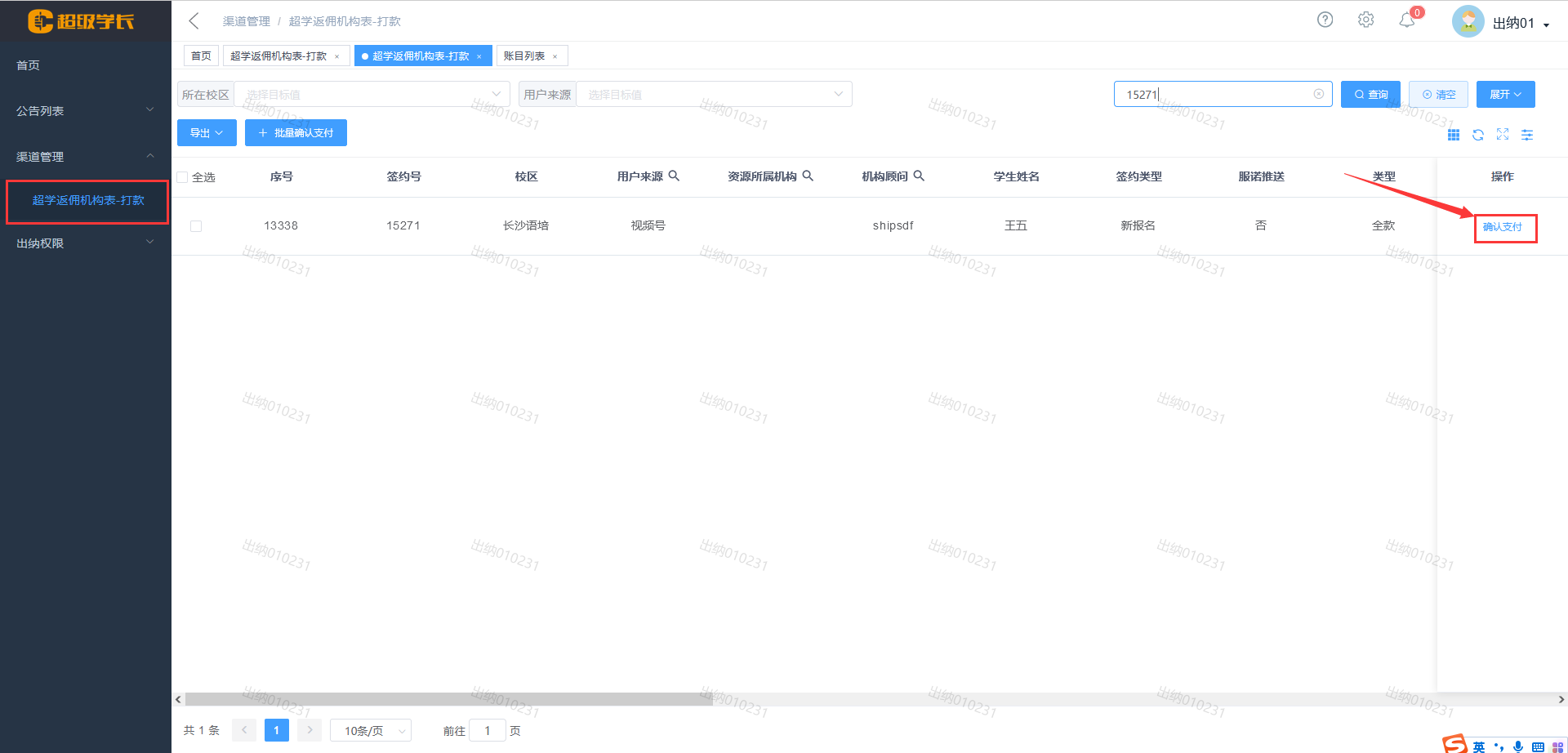The width and height of the screenshot is (1568, 753).
Task: Check the 全选 select-all checkbox
Action: 183,177
